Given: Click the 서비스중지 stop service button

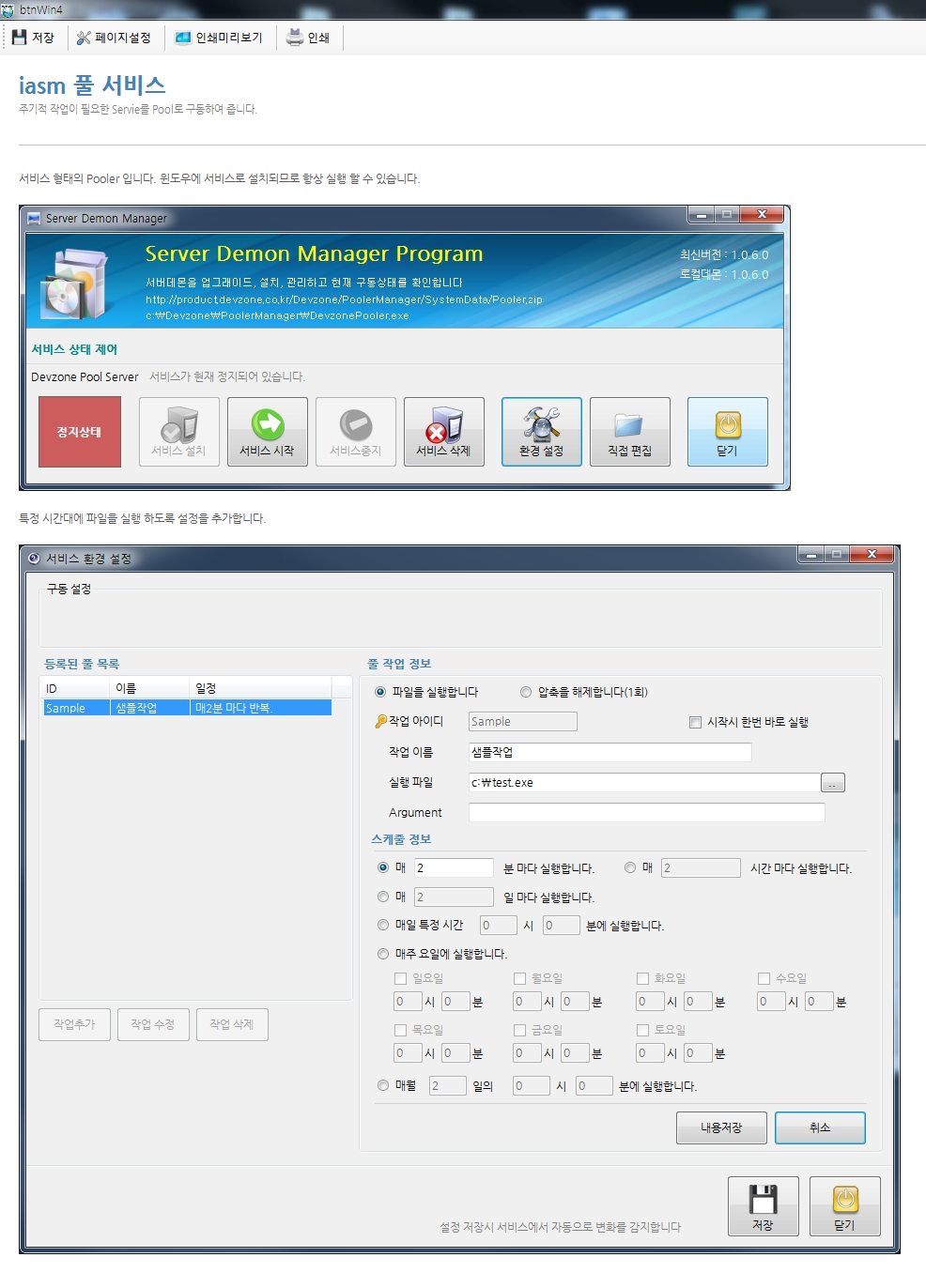Looking at the screenshot, I should (x=355, y=432).
